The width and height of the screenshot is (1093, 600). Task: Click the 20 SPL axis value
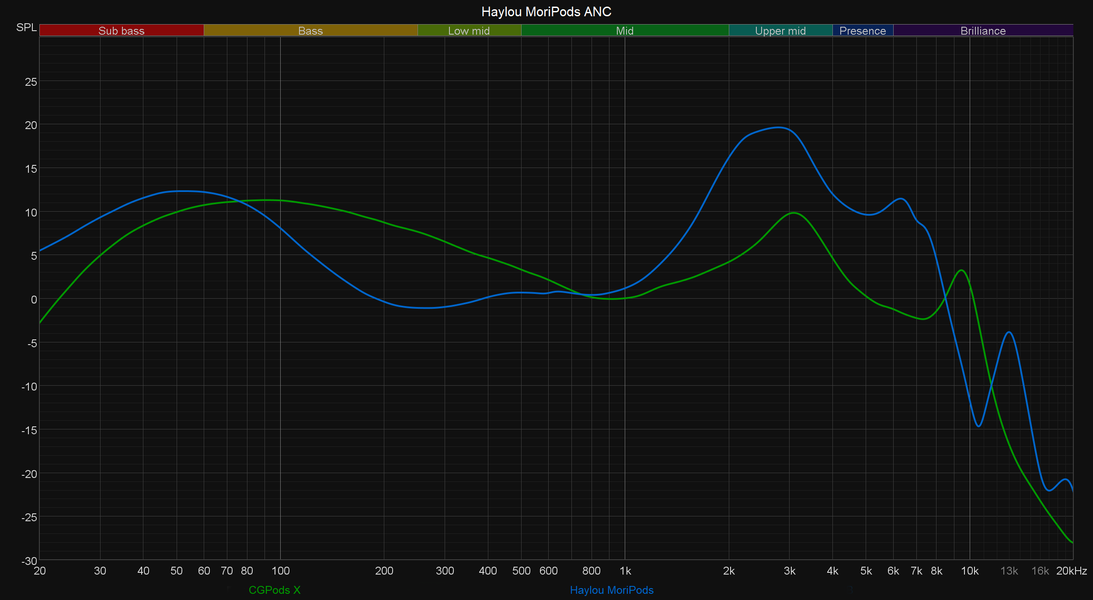pos(31,125)
